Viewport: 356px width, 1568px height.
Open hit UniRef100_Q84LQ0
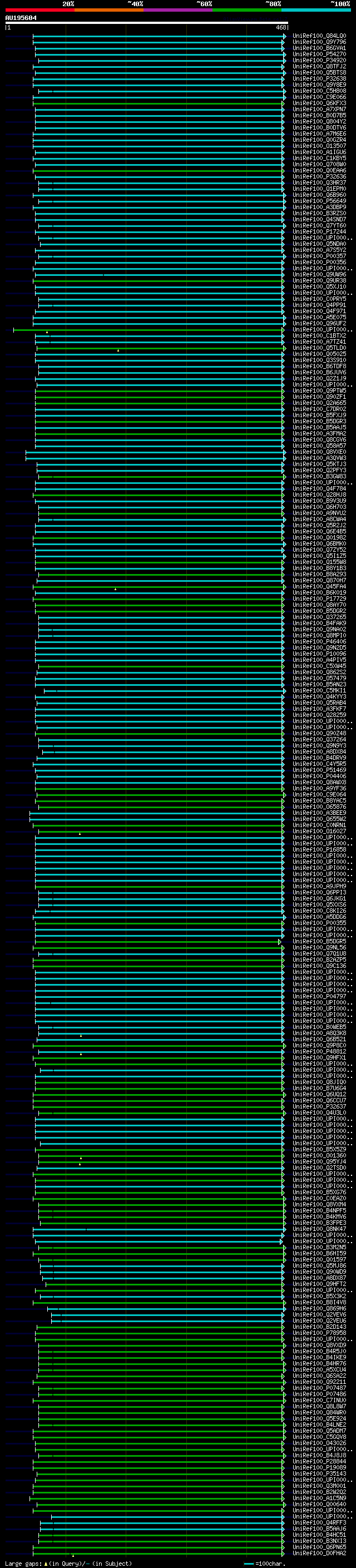(x=319, y=36)
